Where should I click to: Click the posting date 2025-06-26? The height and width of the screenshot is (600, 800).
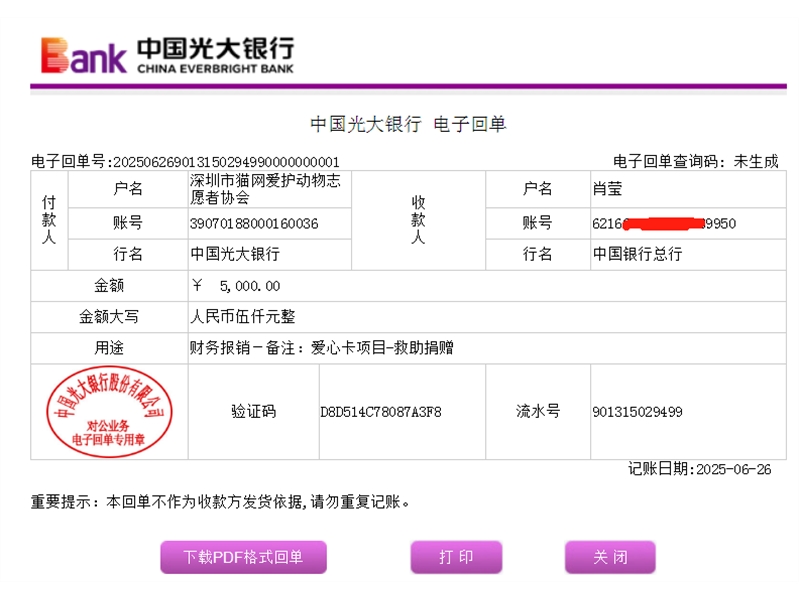pos(734,469)
